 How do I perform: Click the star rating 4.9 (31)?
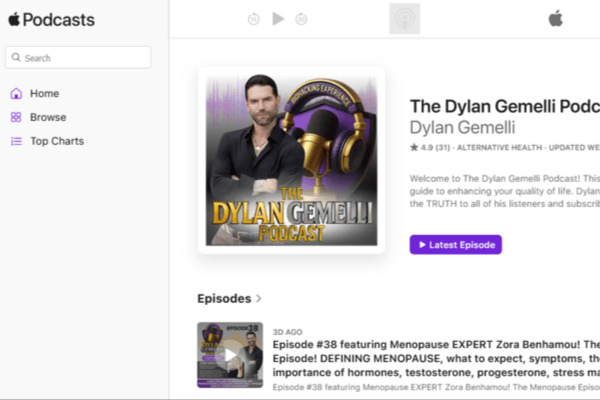[430, 148]
